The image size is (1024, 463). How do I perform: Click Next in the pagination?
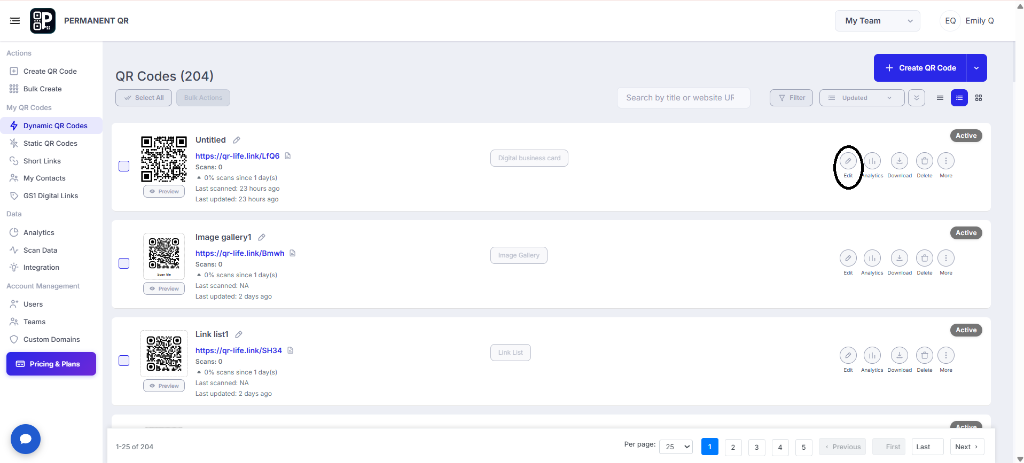(x=967, y=447)
